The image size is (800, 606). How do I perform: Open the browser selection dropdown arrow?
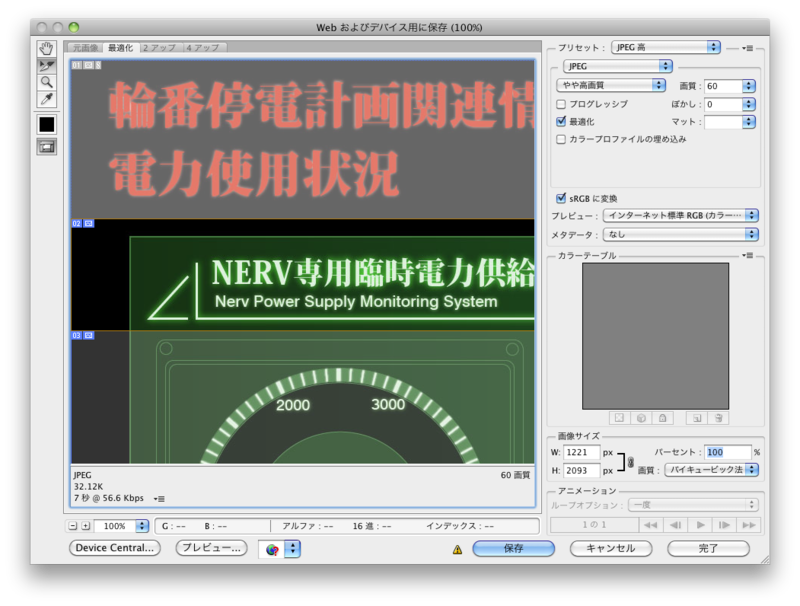click(x=292, y=549)
